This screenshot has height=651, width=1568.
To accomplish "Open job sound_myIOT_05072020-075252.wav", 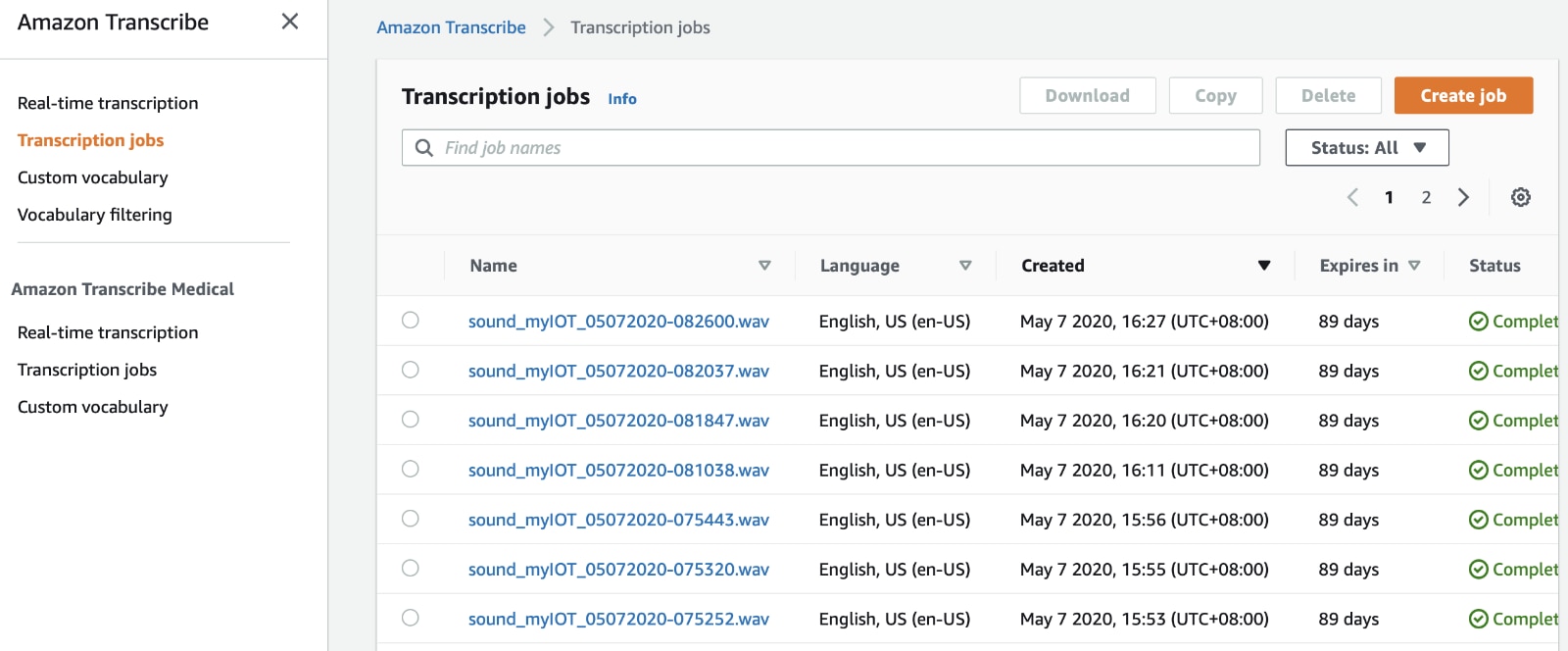I will coord(618,620).
